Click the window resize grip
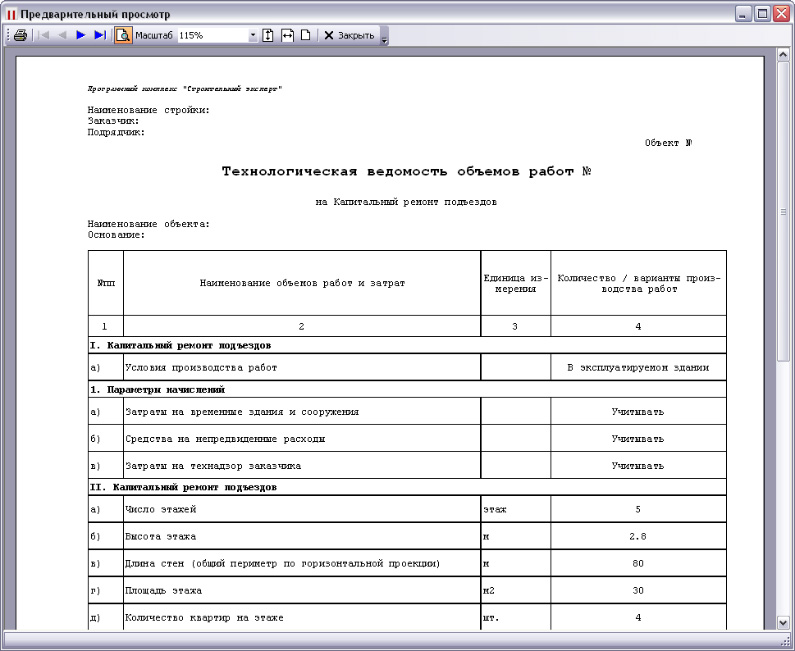795x651 pixels. 787,640
